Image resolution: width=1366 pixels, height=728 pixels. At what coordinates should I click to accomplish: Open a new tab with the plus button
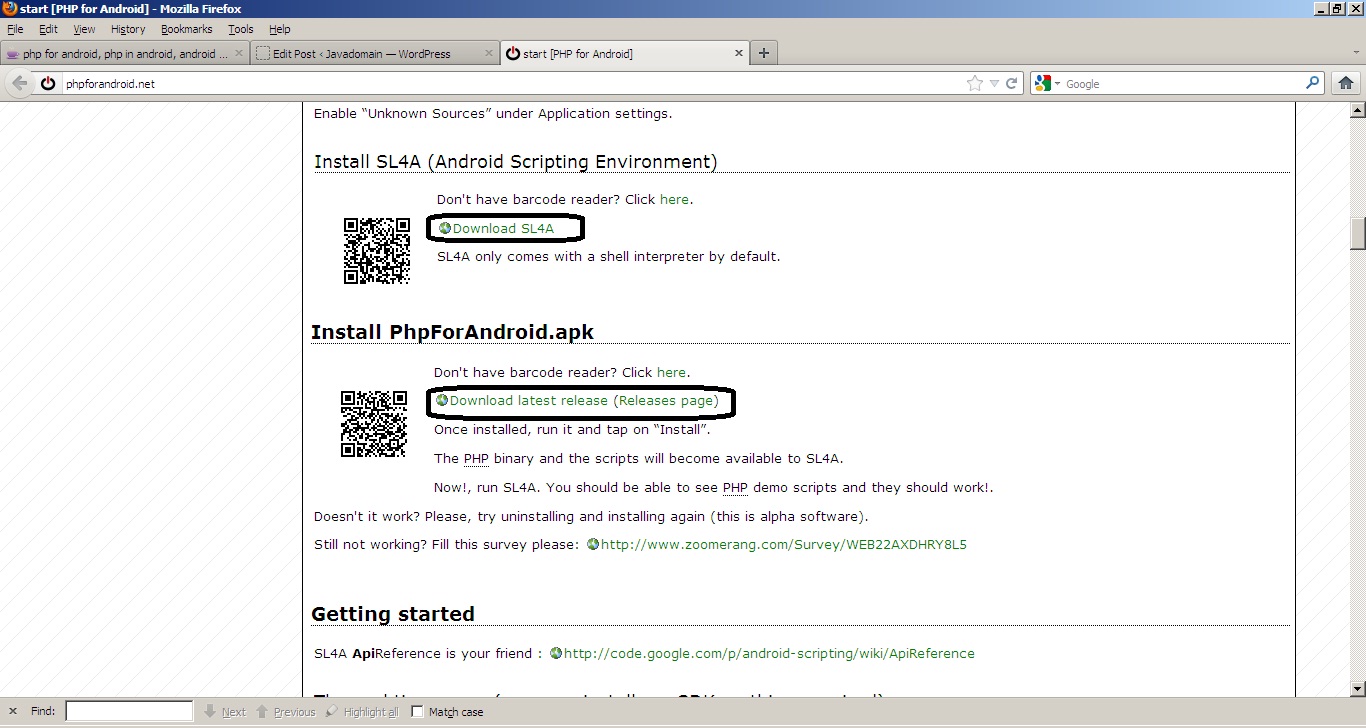[764, 53]
